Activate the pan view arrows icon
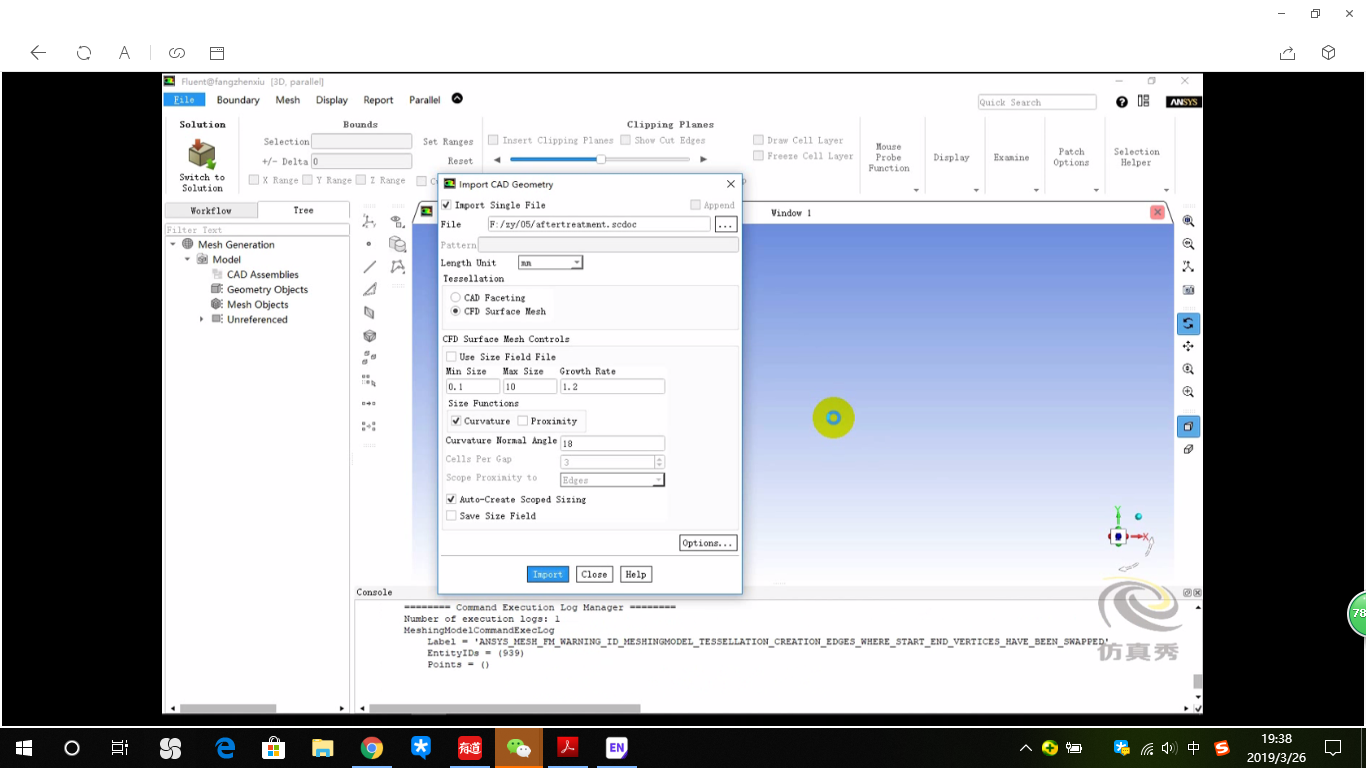Screen dimensions: 1366x768 point(1188,347)
